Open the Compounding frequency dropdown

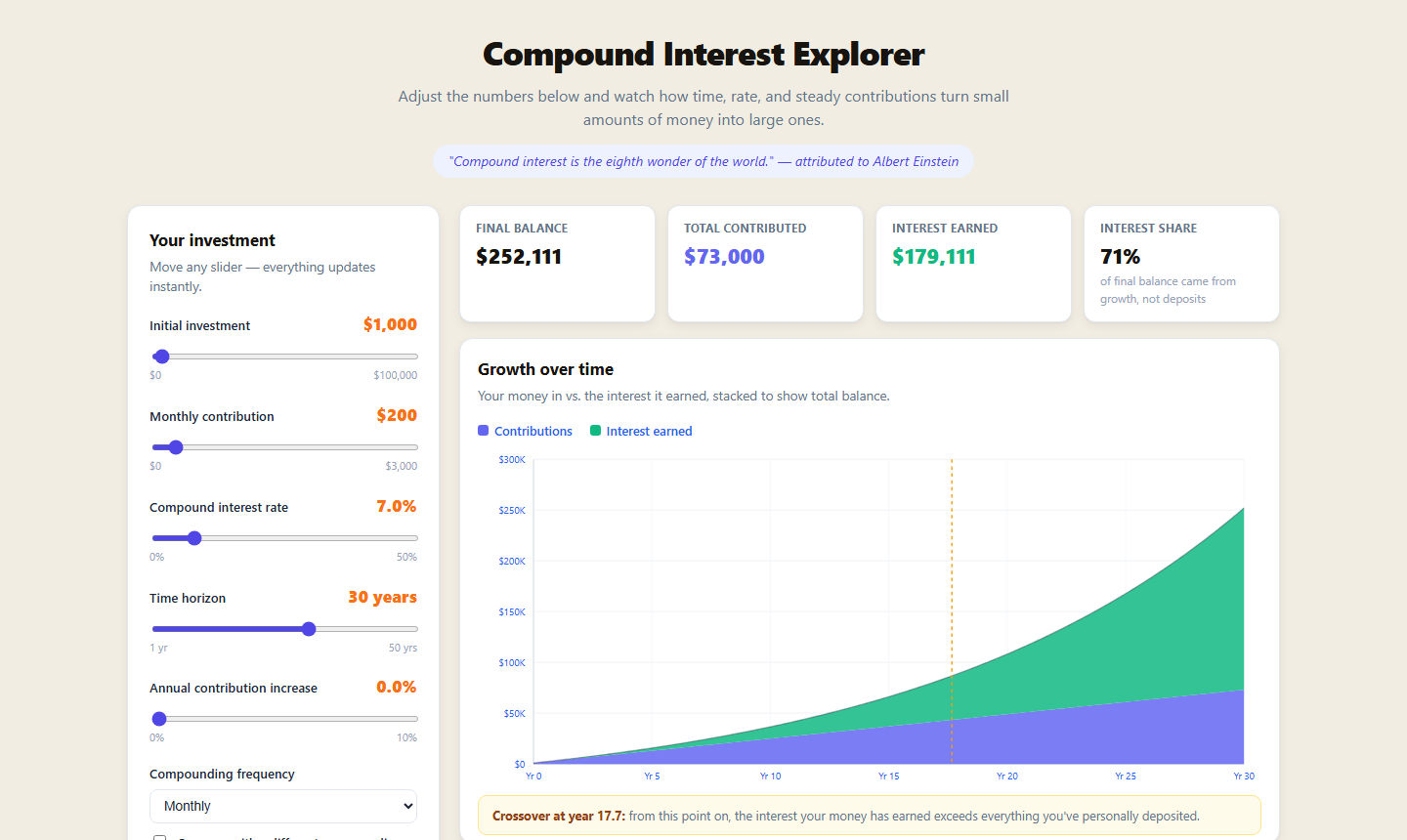pyautogui.click(x=283, y=806)
